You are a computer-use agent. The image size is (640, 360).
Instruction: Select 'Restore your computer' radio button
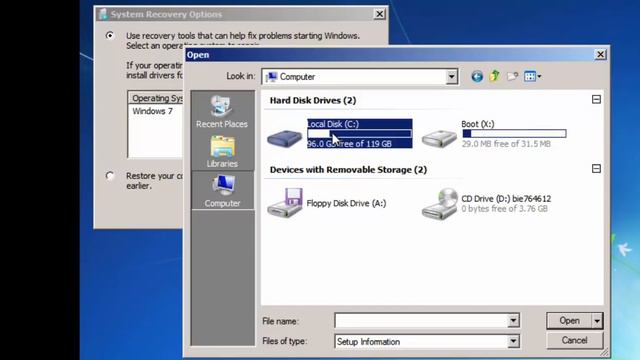(x=110, y=176)
